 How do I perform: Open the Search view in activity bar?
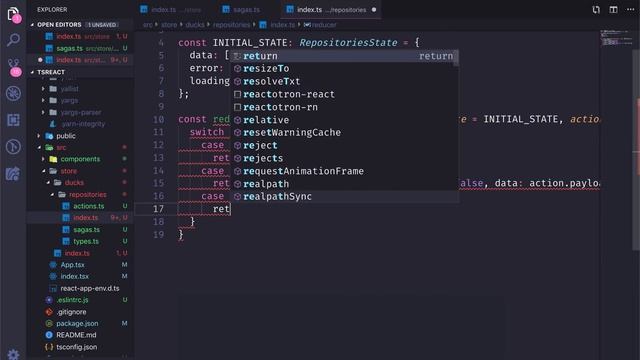[x=13, y=40]
